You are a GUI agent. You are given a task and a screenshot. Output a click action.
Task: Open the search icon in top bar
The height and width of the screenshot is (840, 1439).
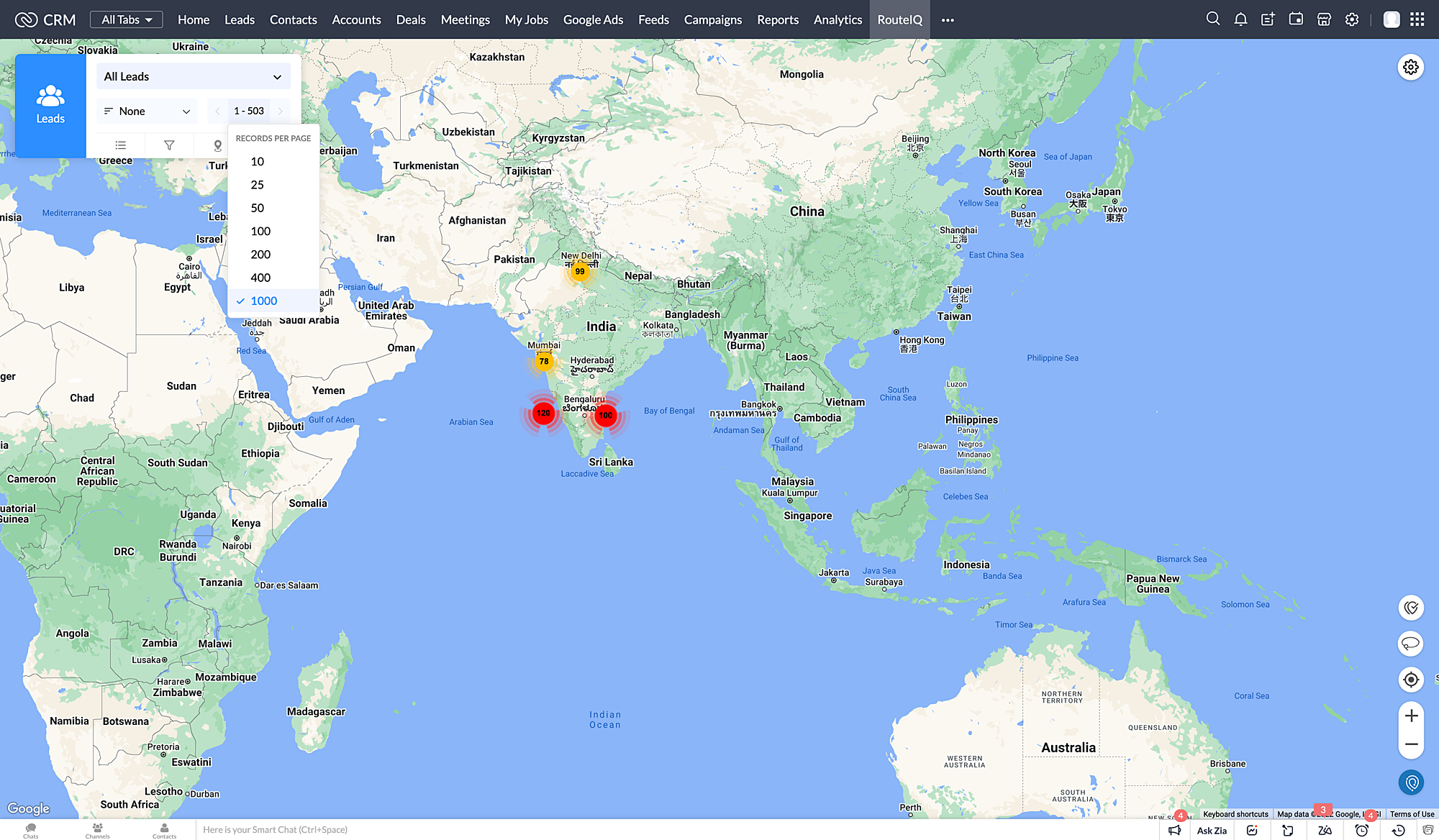pyautogui.click(x=1213, y=19)
